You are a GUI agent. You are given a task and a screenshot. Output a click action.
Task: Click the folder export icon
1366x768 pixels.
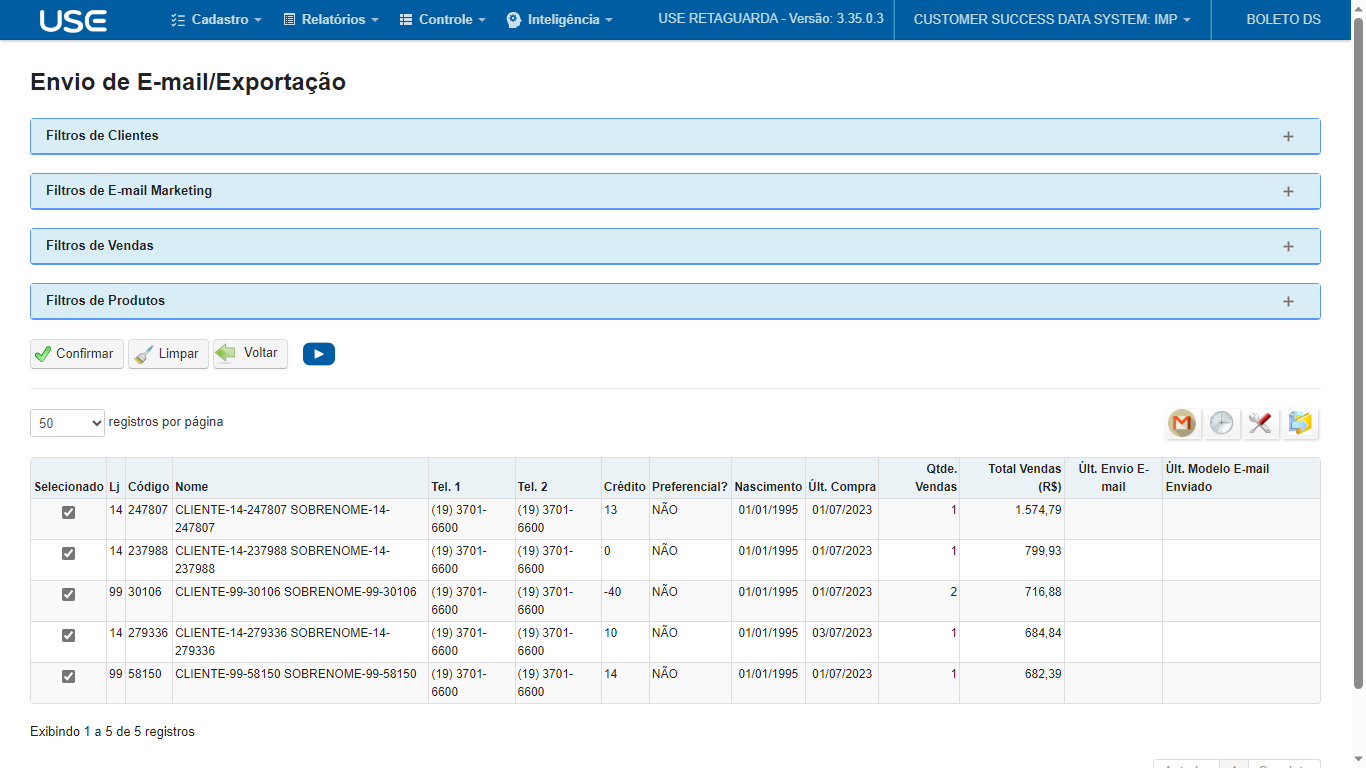(x=1300, y=424)
